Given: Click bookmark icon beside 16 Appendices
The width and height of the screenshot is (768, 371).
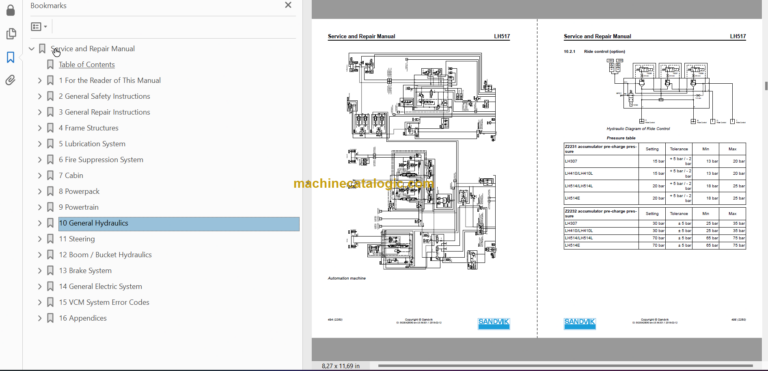Looking at the screenshot, I should tap(50, 318).
